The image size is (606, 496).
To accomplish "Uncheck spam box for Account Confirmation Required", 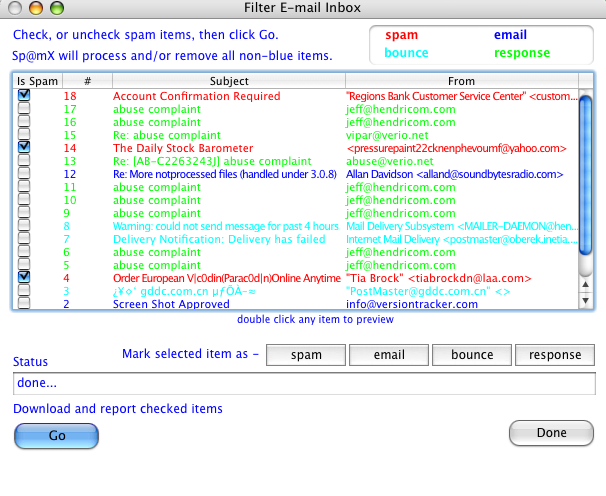I will (24, 96).
